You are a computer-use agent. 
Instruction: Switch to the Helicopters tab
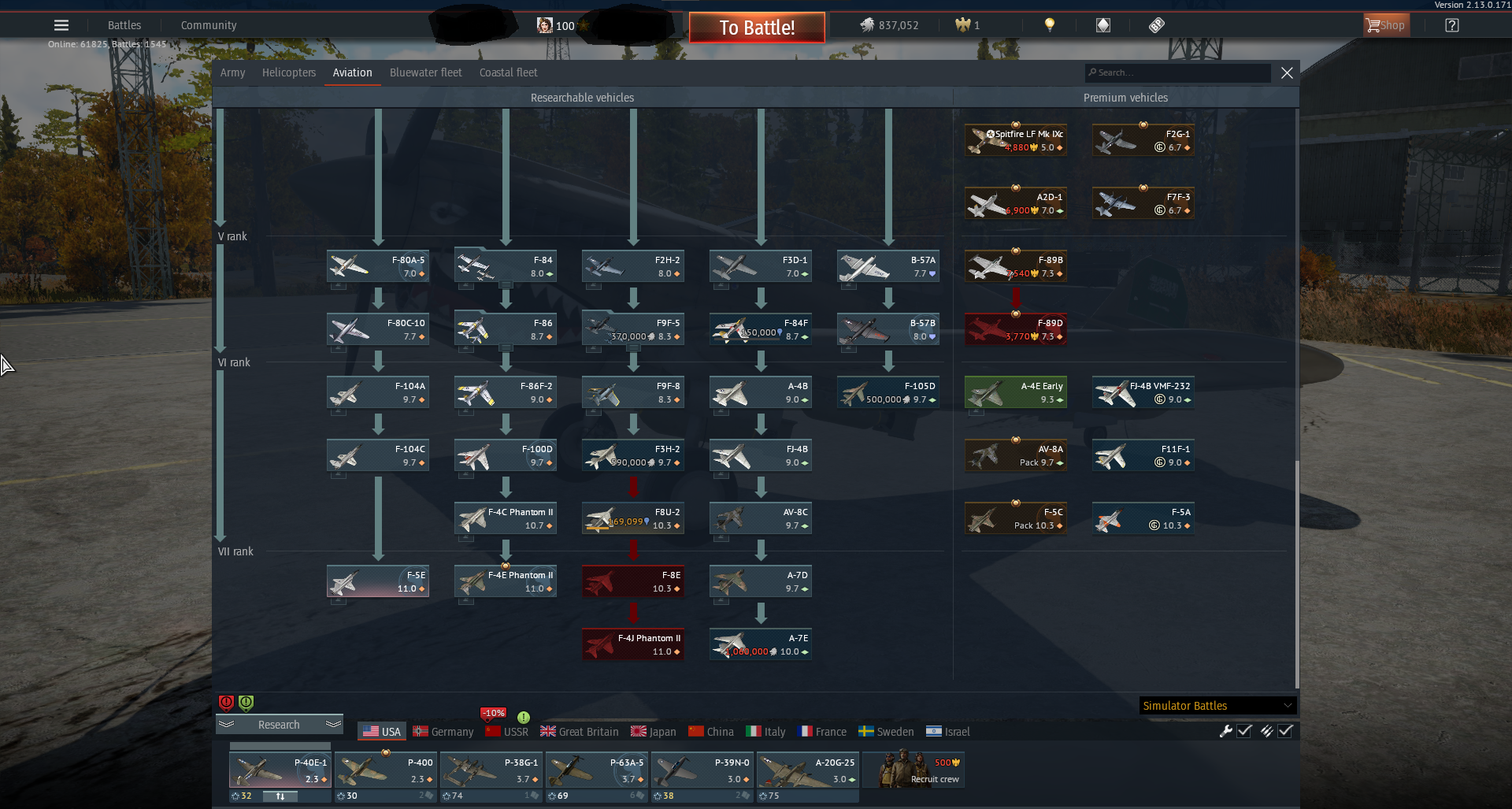coord(289,72)
